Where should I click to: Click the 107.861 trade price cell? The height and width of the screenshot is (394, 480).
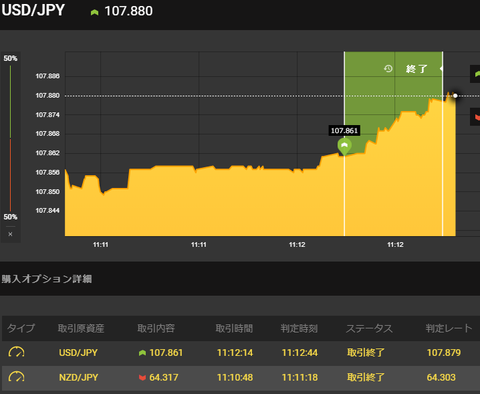coord(166,353)
